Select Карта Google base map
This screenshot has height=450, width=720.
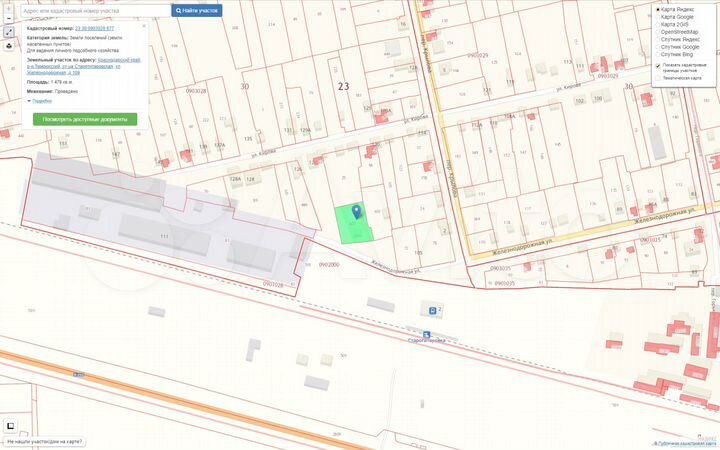658,17
